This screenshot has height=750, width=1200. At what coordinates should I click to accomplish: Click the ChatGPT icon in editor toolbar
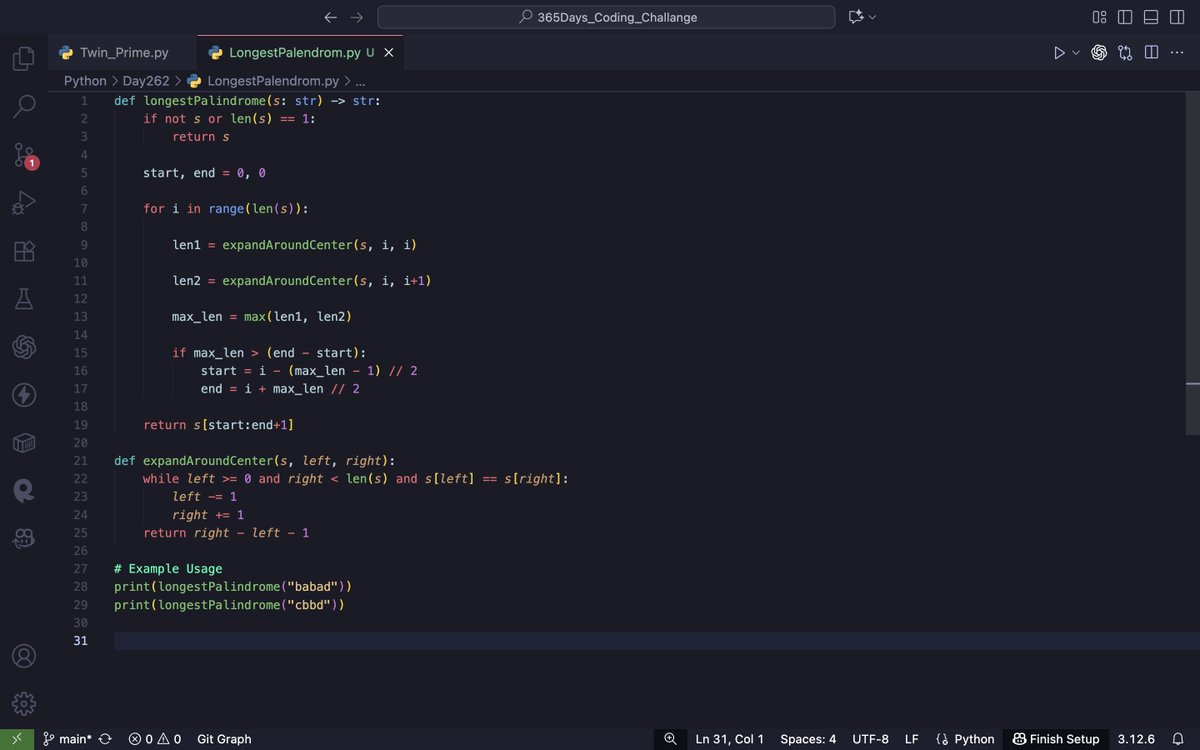pyautogui.click(x=1099, y=53)
